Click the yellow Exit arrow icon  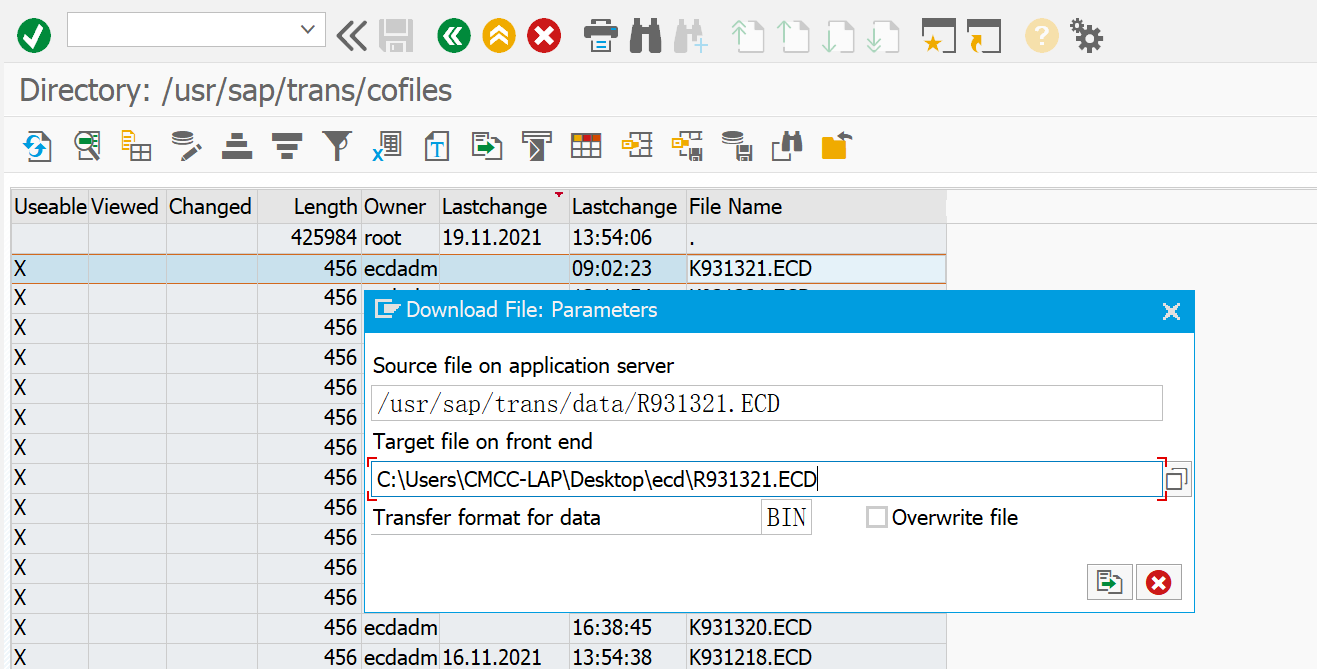pyautogui.click(x=499, y=37)
